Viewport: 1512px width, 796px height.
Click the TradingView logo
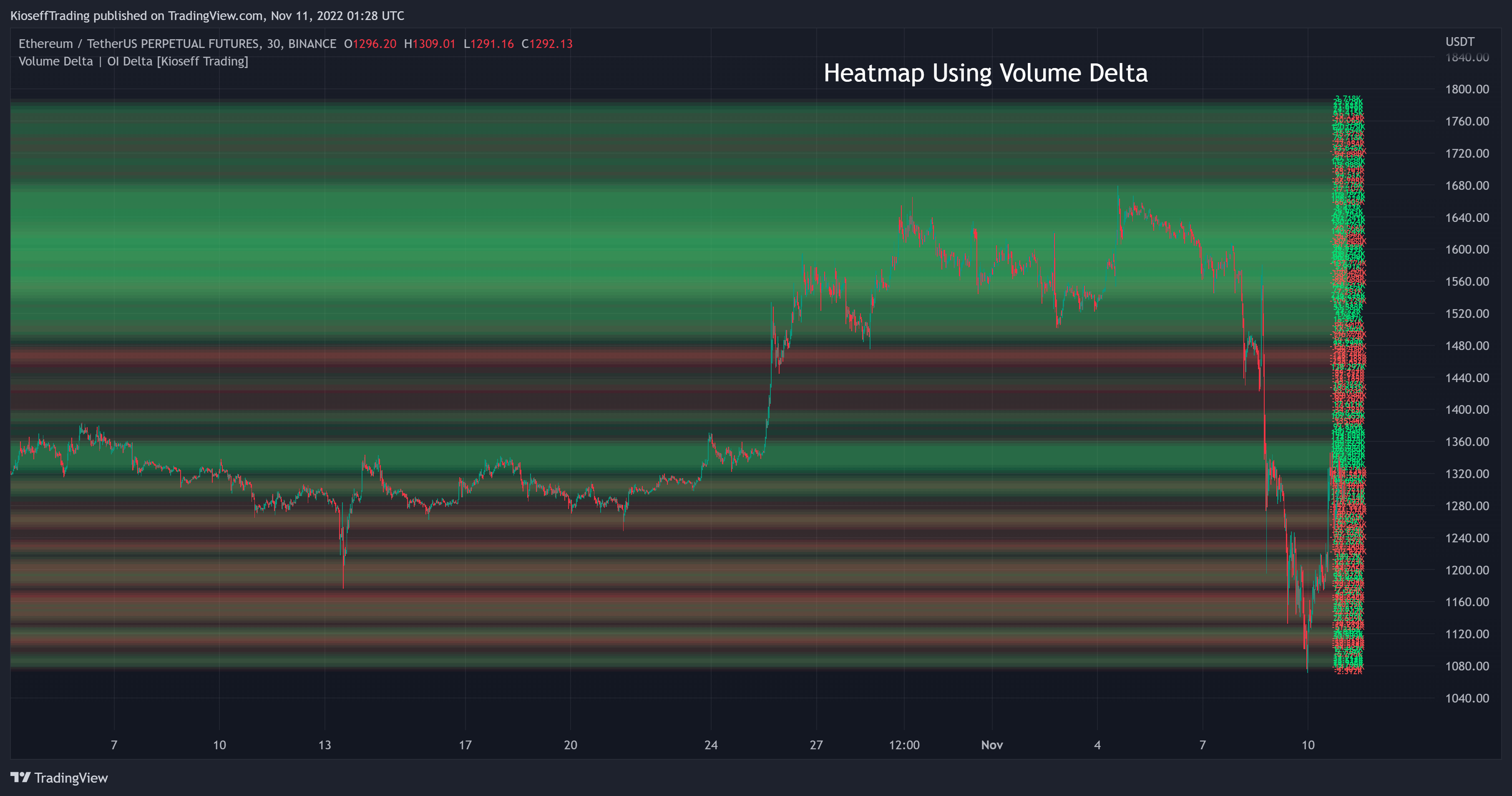click(x=20, y=777)
